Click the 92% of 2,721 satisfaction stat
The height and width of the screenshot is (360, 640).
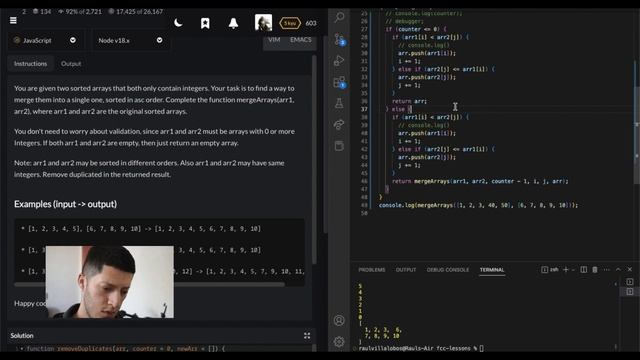tap(80, 11)
